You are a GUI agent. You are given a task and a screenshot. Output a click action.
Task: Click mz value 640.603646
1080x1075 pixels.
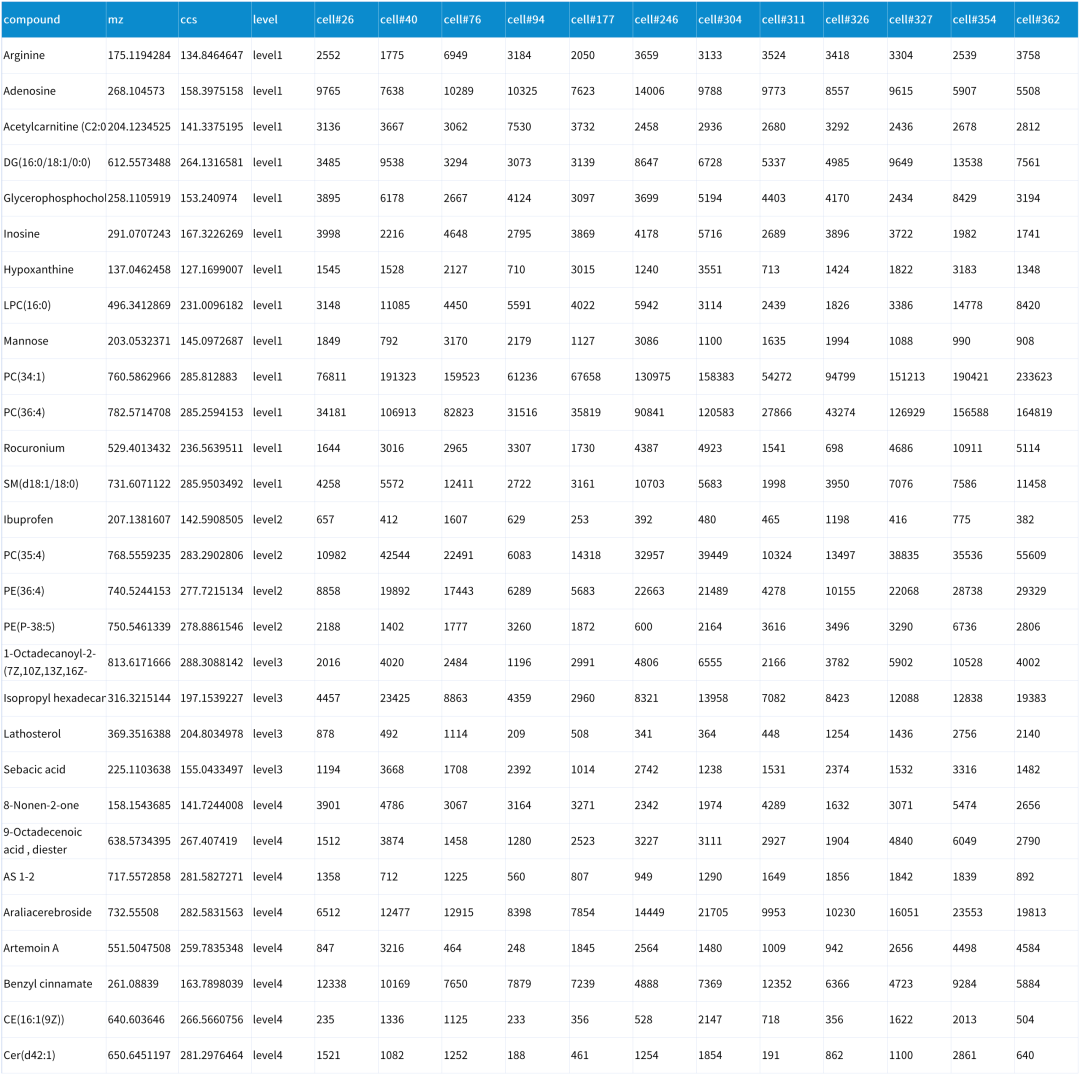point(136,1020)
